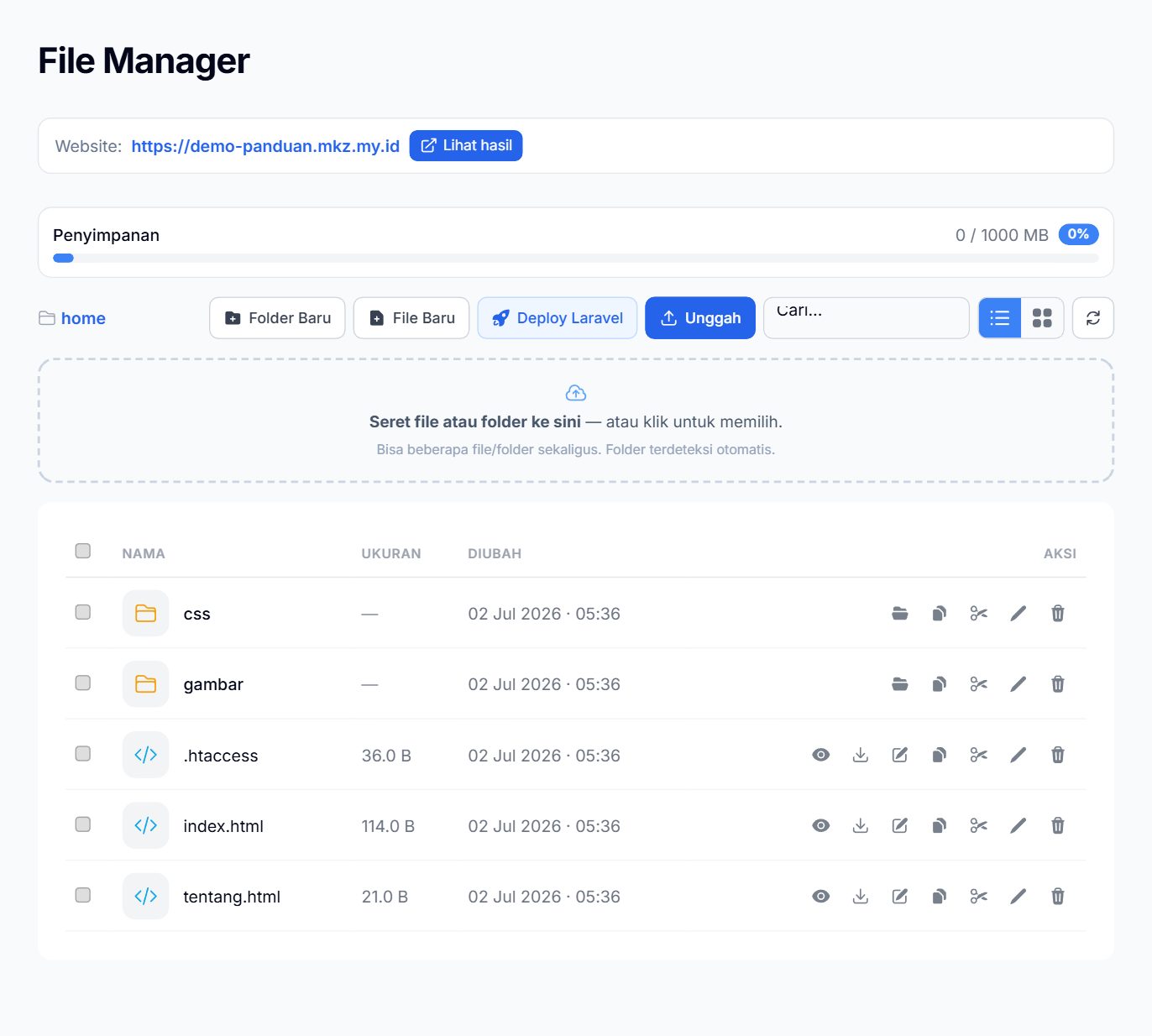Open the demo-panduan.mkz.my.id website link
The height and width of the screenshot is (1036, 1152).
point(265,146)
